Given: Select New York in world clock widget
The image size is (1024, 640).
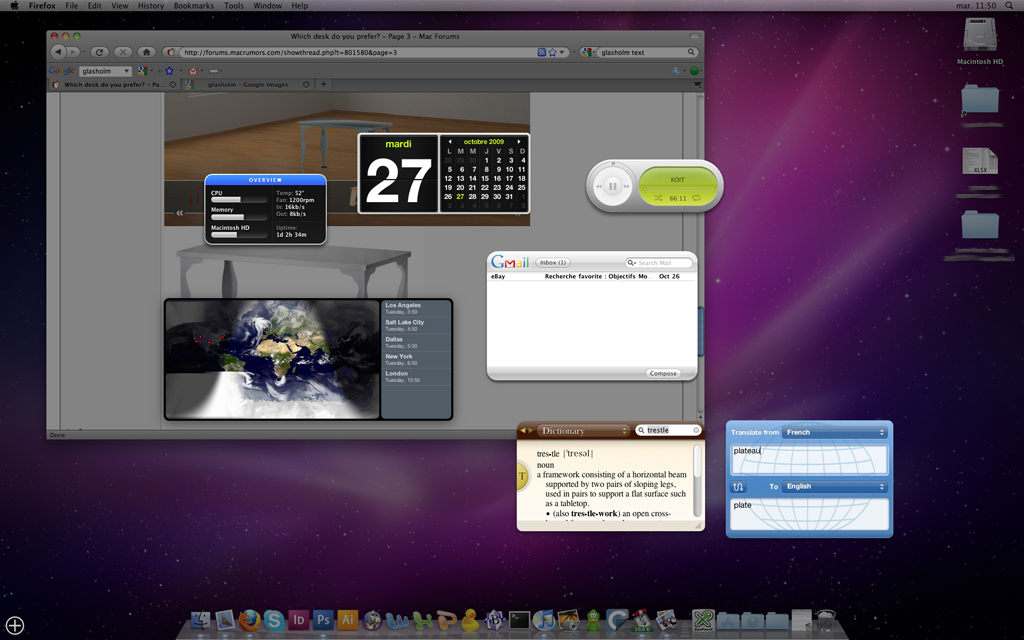Looking at the screenshot, I should pyautogui.click(x=416, y=359).
